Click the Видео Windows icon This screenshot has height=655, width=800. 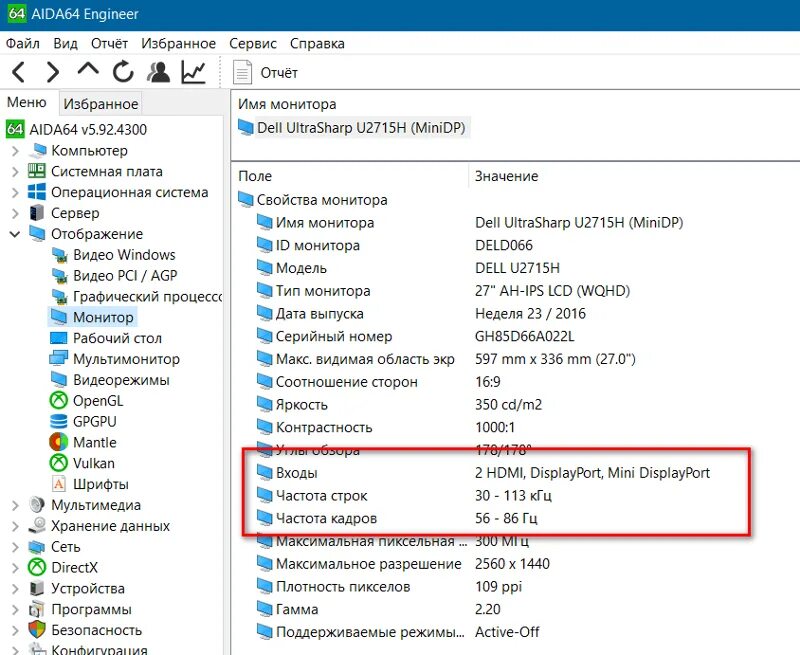[60, 255]
